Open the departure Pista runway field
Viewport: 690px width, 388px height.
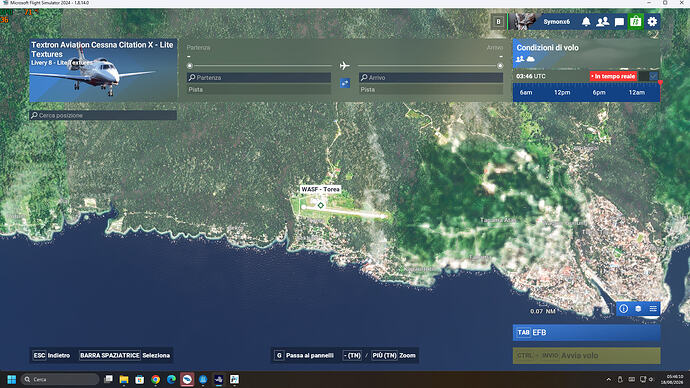tap(259, 89)
